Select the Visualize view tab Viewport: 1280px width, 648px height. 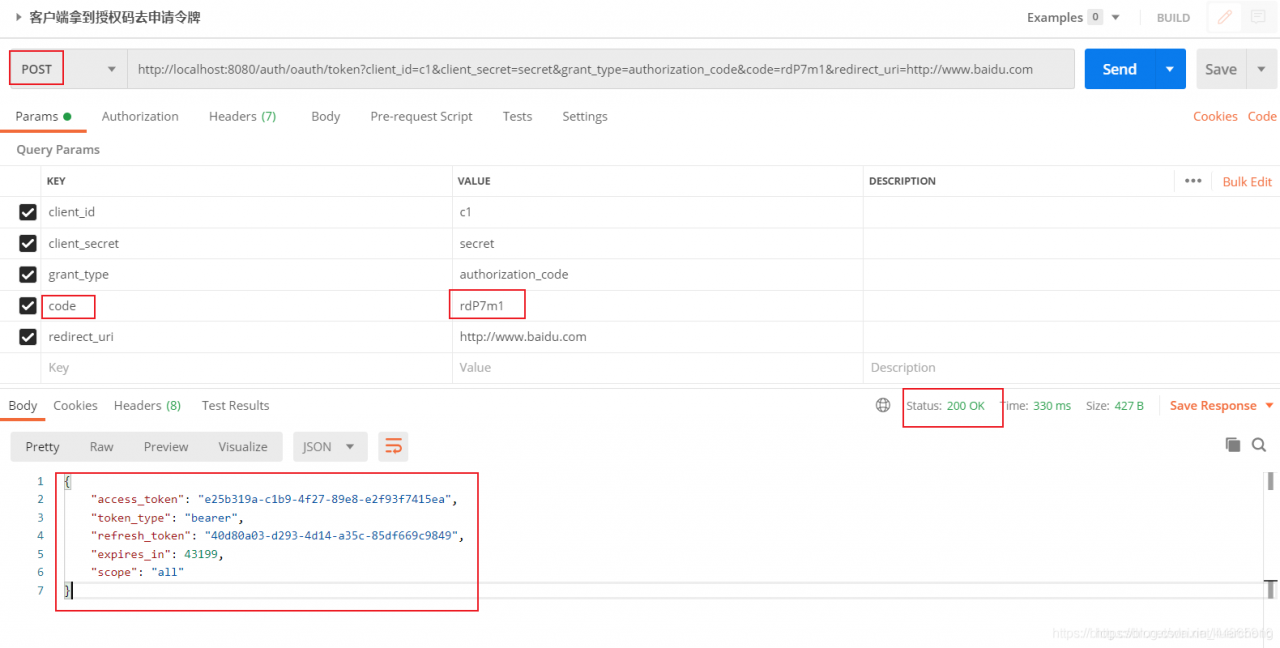click(x=243, y=446)
